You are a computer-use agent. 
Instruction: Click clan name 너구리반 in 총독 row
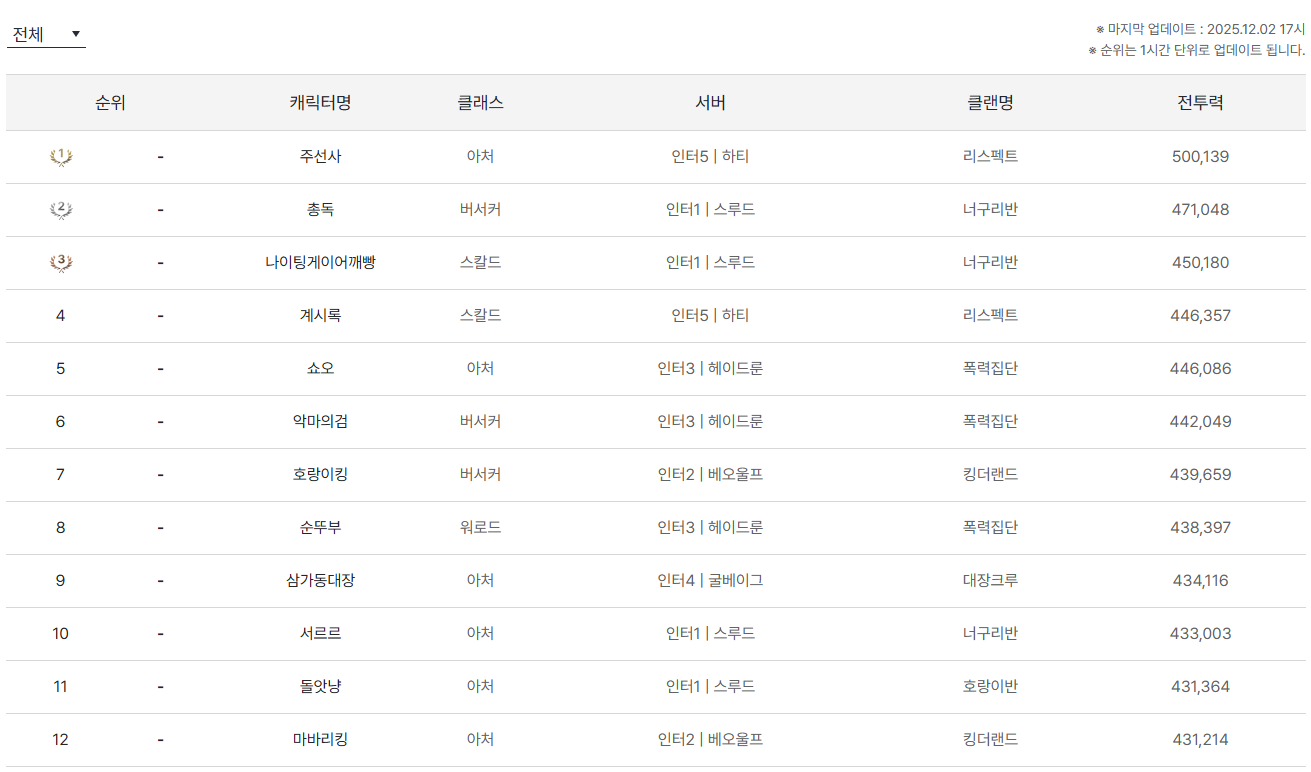[990, 210]
